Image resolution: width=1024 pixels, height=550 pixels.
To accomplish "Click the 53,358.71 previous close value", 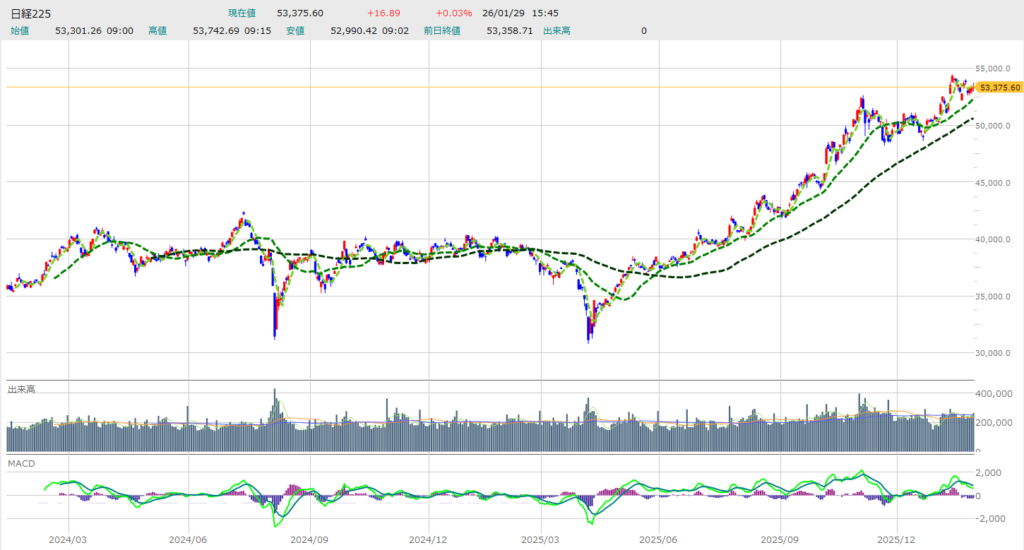I will coord(510,31).
